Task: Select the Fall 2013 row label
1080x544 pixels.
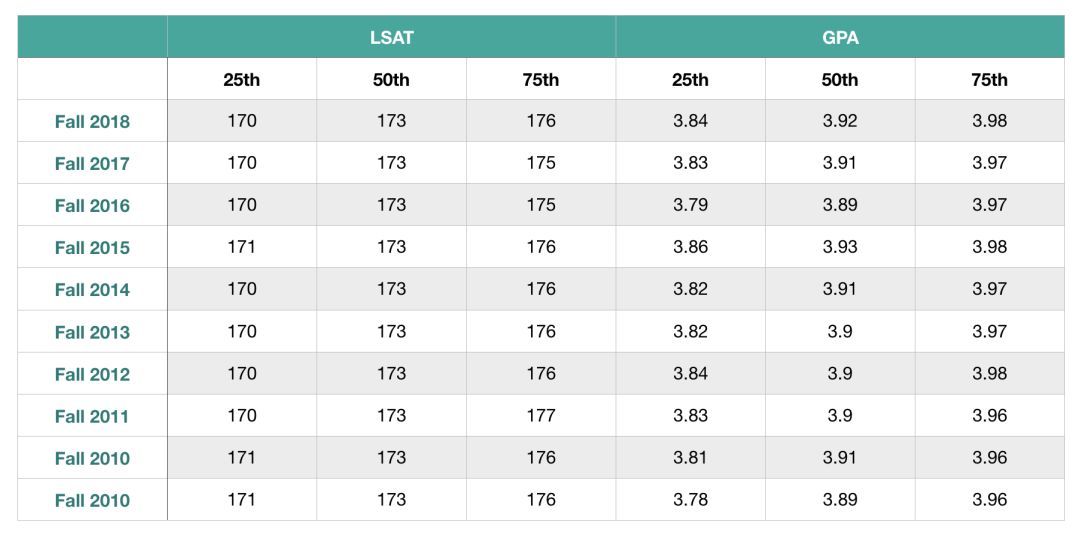Action: [92, 332]
